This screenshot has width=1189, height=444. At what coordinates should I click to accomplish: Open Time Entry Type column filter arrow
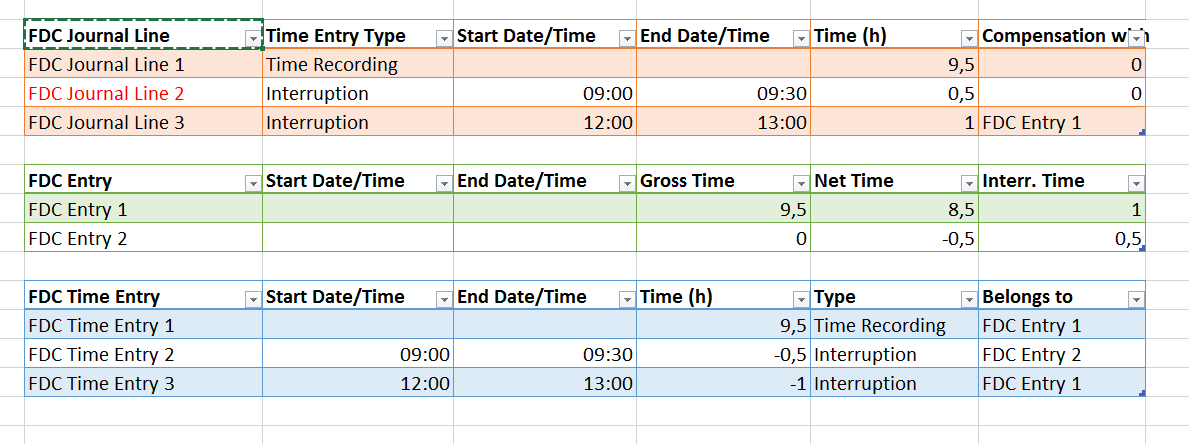coord(444,38)
